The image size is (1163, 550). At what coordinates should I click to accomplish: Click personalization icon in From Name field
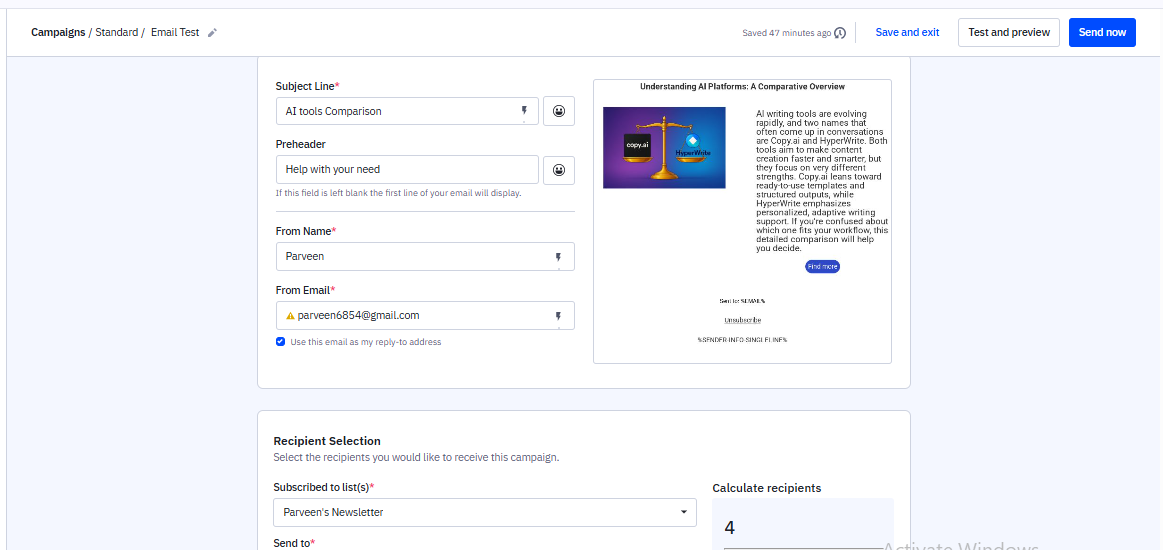point(559,257)
